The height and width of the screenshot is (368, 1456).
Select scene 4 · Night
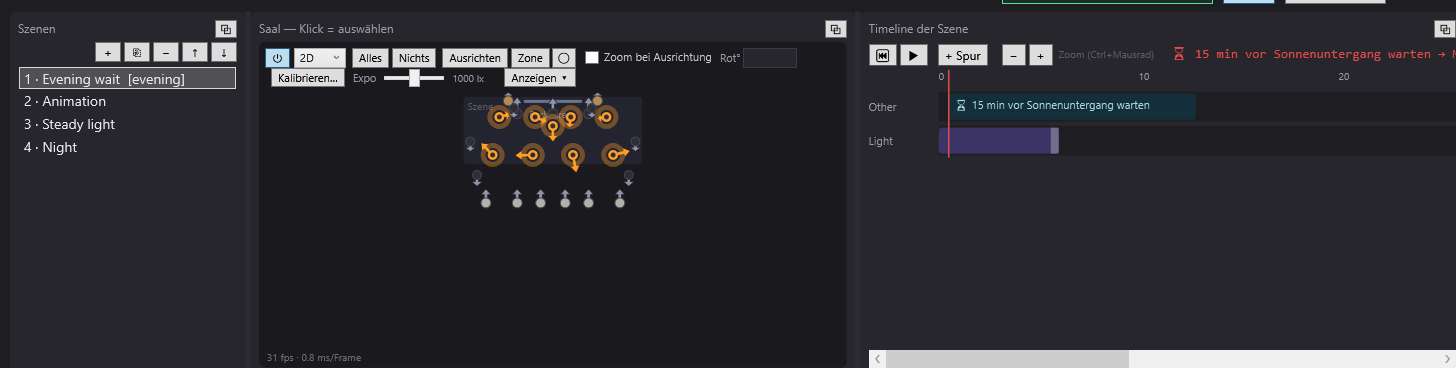coord(128,147)
